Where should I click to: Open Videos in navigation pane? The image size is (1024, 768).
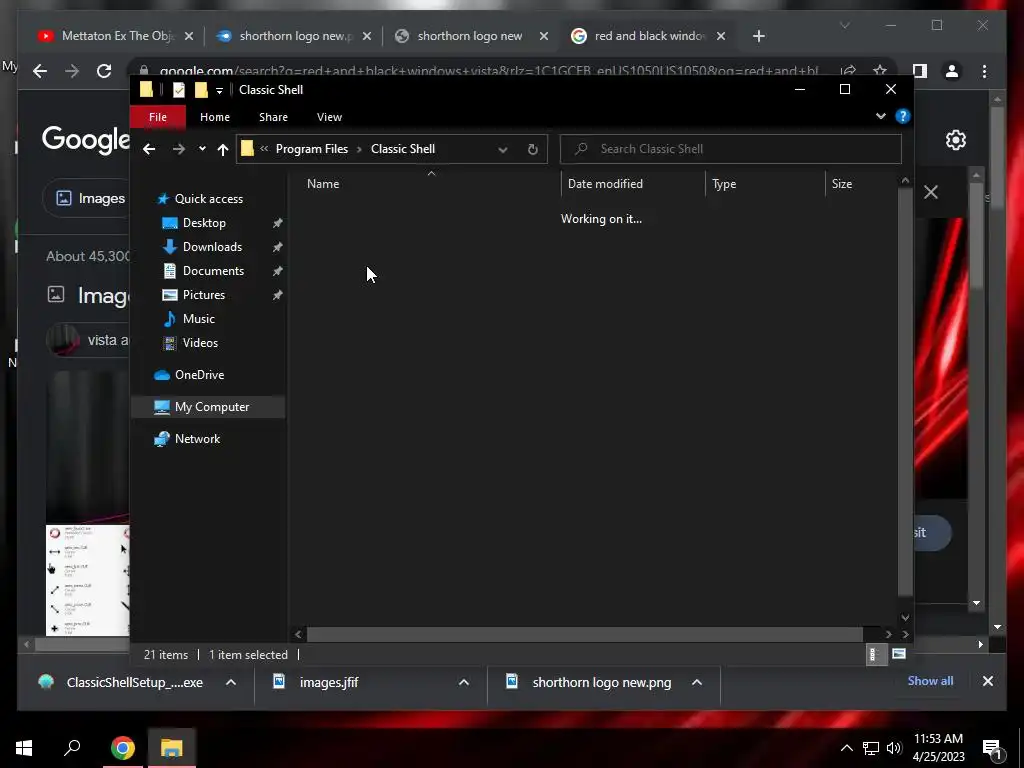click(200, 343)
